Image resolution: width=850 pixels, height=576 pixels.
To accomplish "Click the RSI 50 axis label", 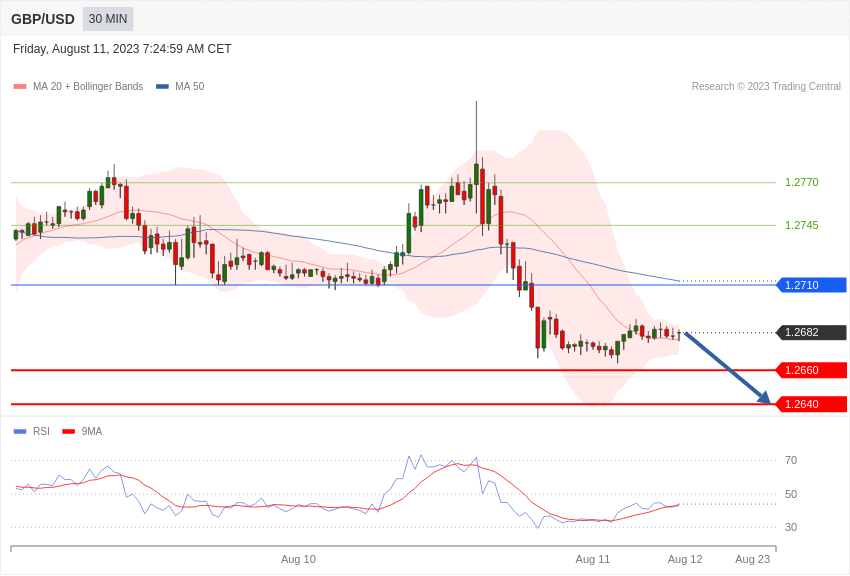I will (791, 494).
